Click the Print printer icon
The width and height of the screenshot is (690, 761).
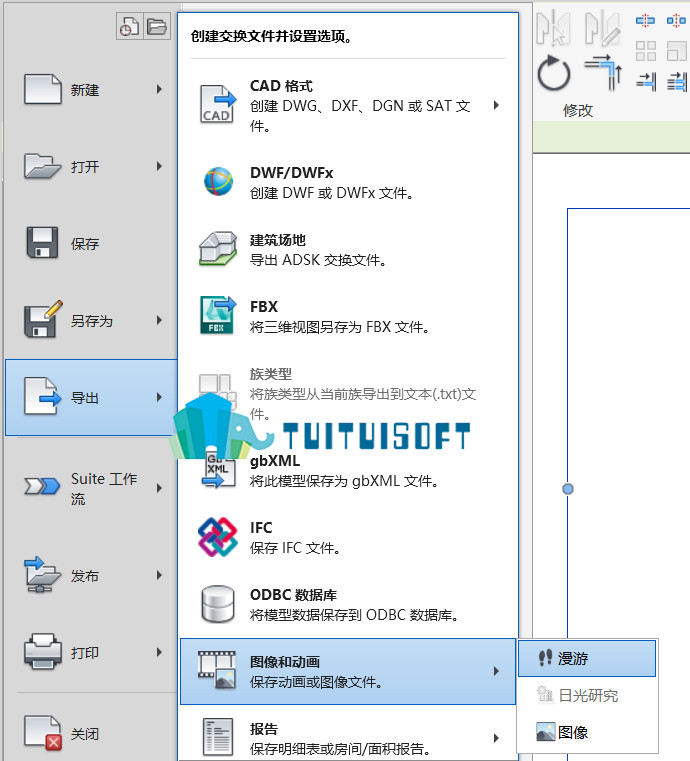[43, 652]
